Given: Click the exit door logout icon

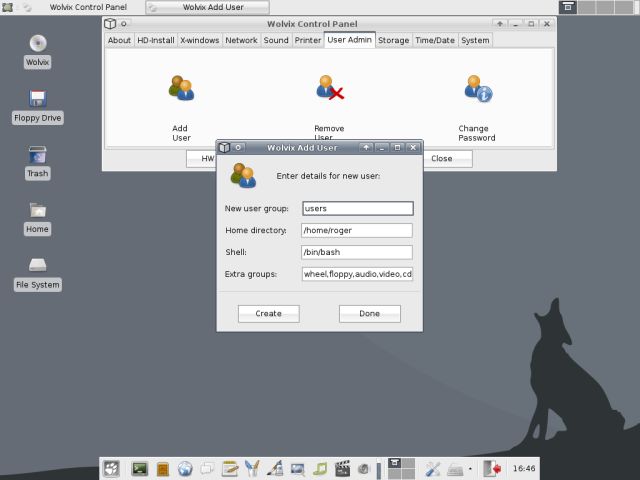Looking at the screenshot, I should click(492, 469).
